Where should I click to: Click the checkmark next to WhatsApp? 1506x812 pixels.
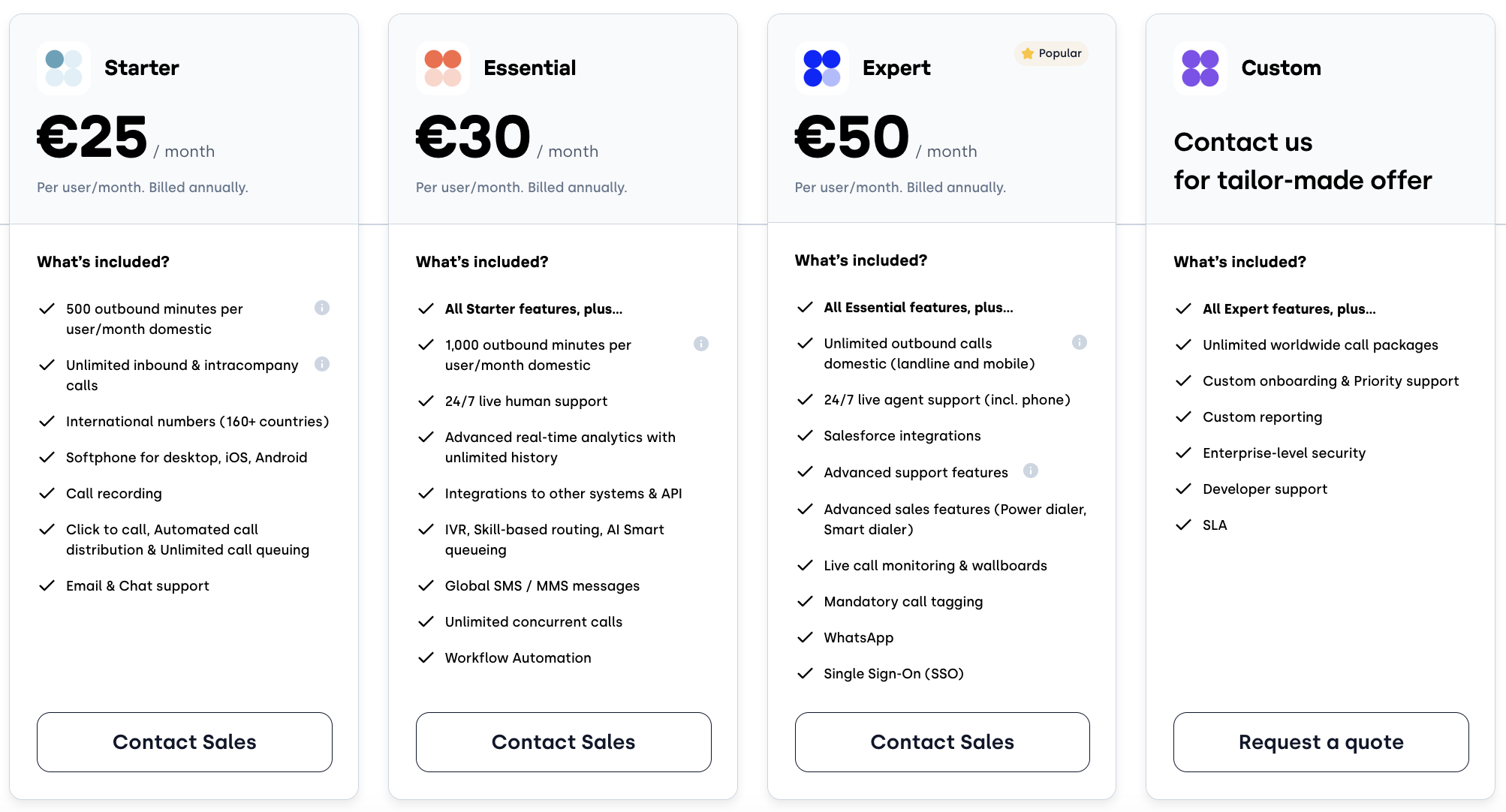point(804,637)
